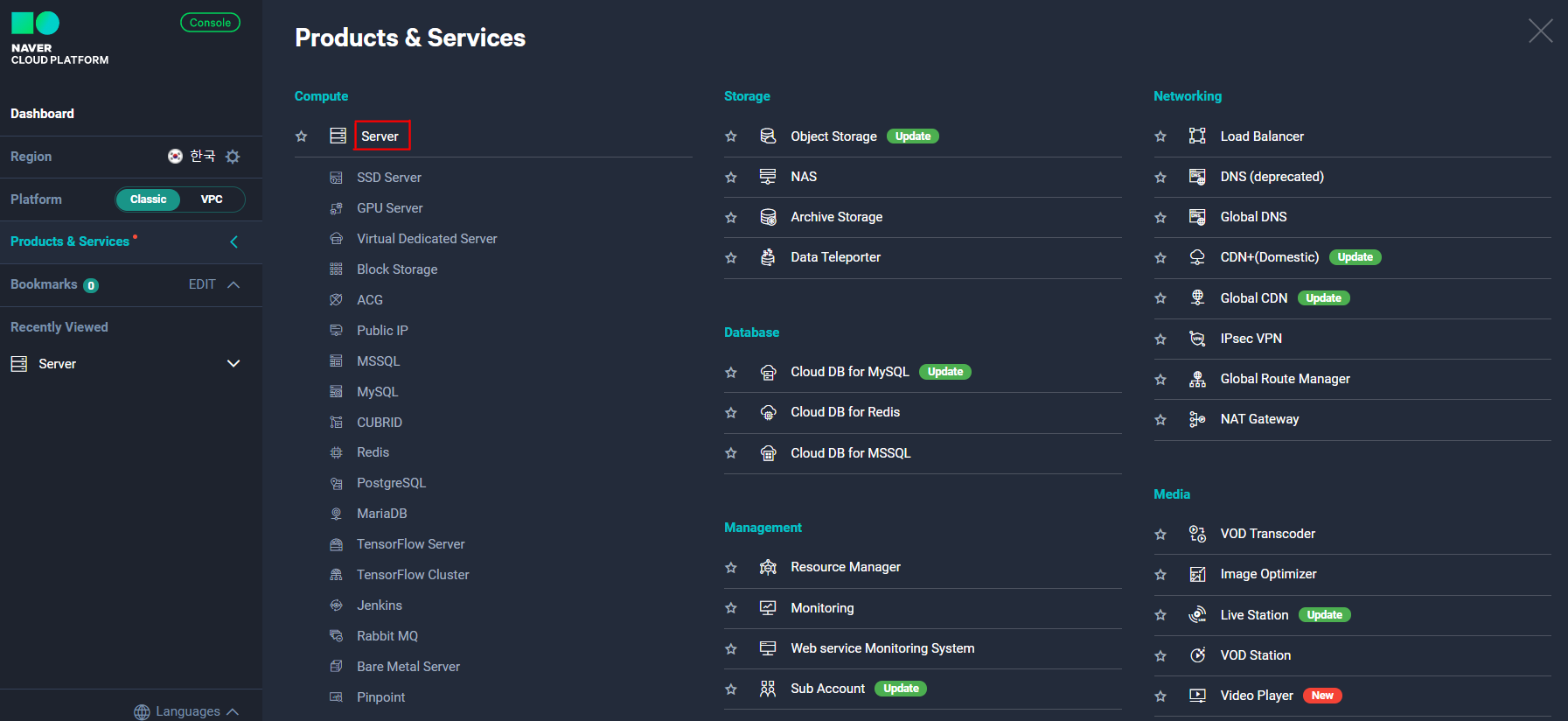Open the VOD Station link

point(1255,655)
